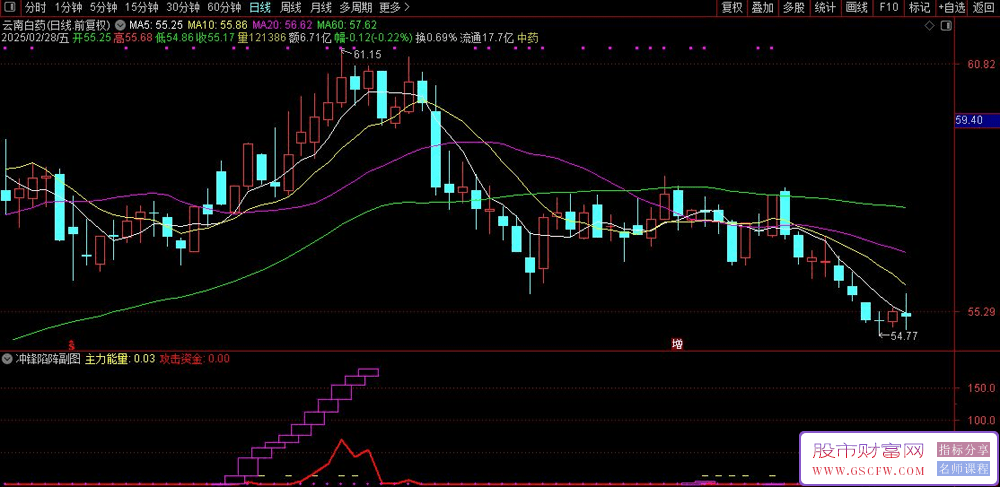Activate the 画线 drawing tool
The image size is (1000, 487).
pyautogui.click(x=857, y=8)
